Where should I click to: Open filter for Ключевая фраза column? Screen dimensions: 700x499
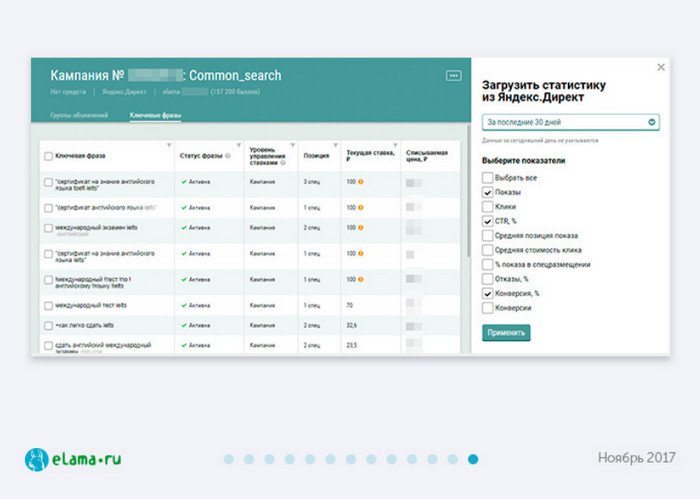[169, 145]
